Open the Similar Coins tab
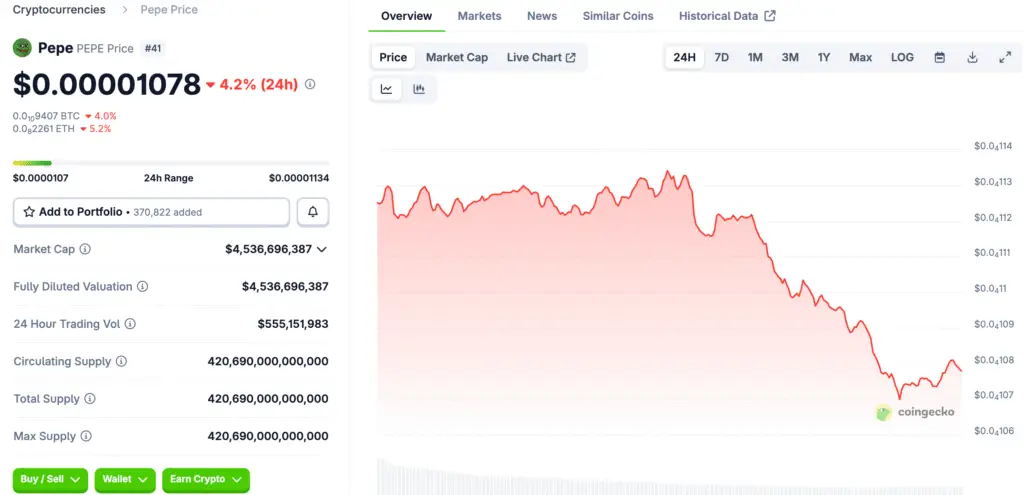1024x495 pixels. tap(618, 16)
